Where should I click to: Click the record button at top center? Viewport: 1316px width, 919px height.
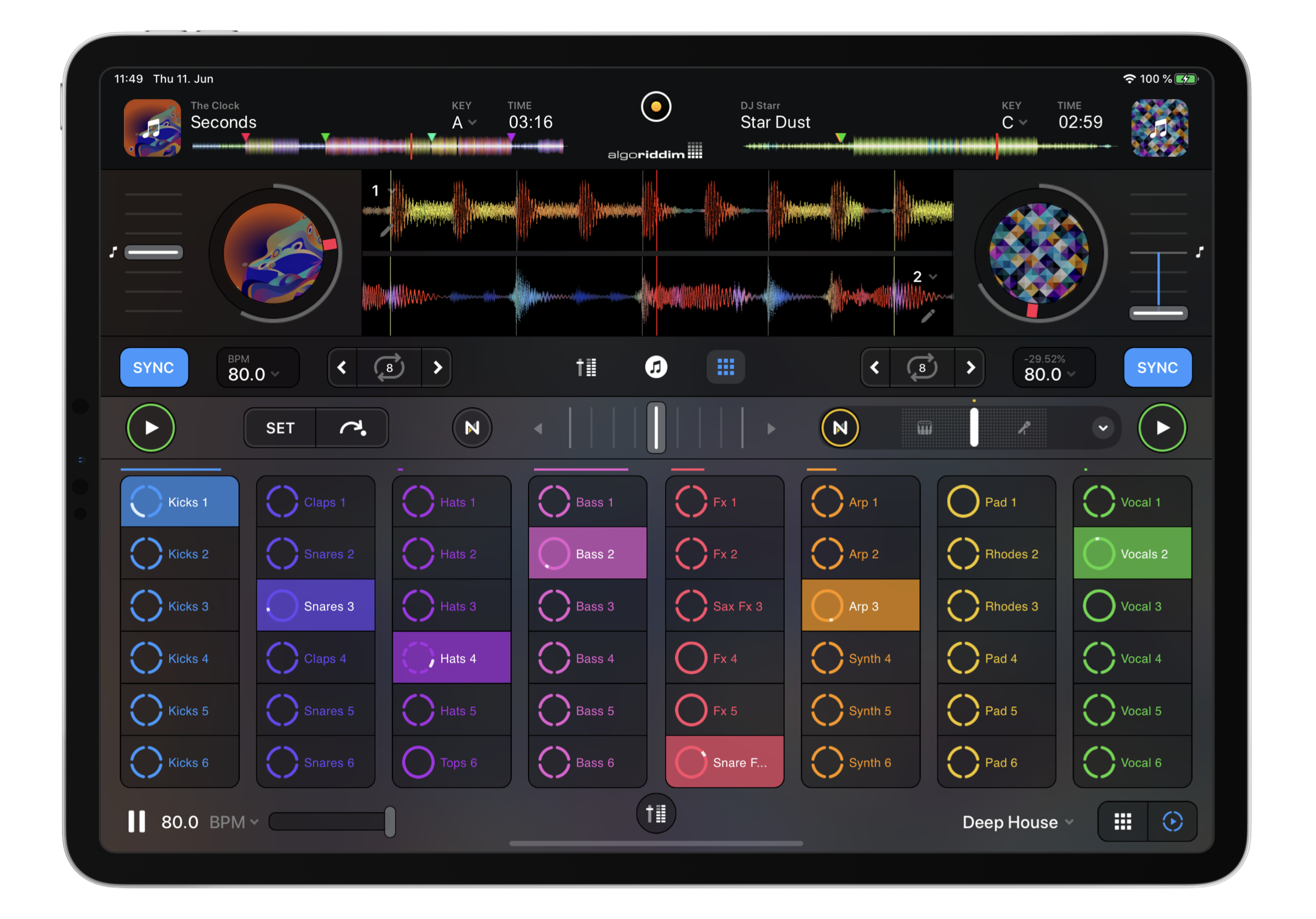(x=656, y=106)
